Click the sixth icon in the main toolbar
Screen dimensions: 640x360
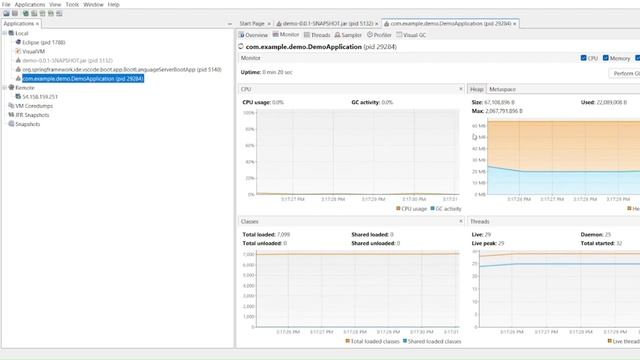pyautogui.click(x=51, y=13)
